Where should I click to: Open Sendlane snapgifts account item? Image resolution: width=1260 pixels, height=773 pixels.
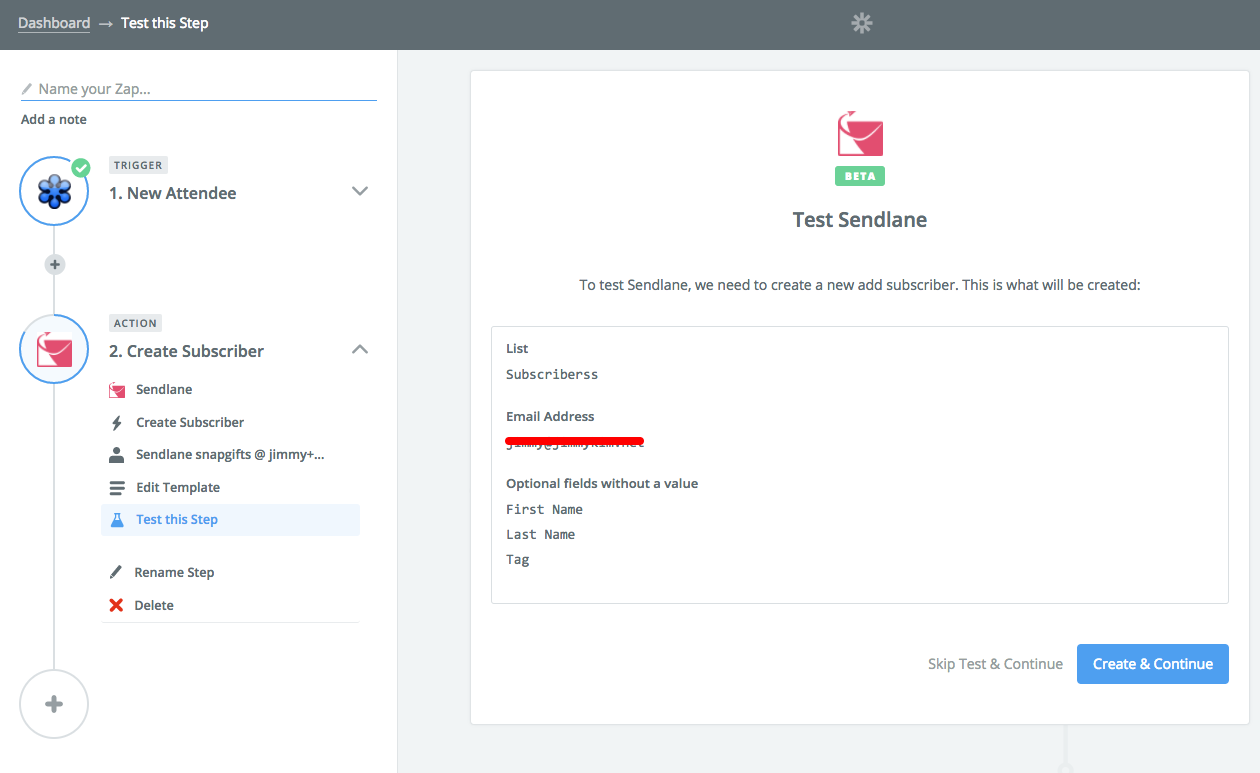pos(230,455)
